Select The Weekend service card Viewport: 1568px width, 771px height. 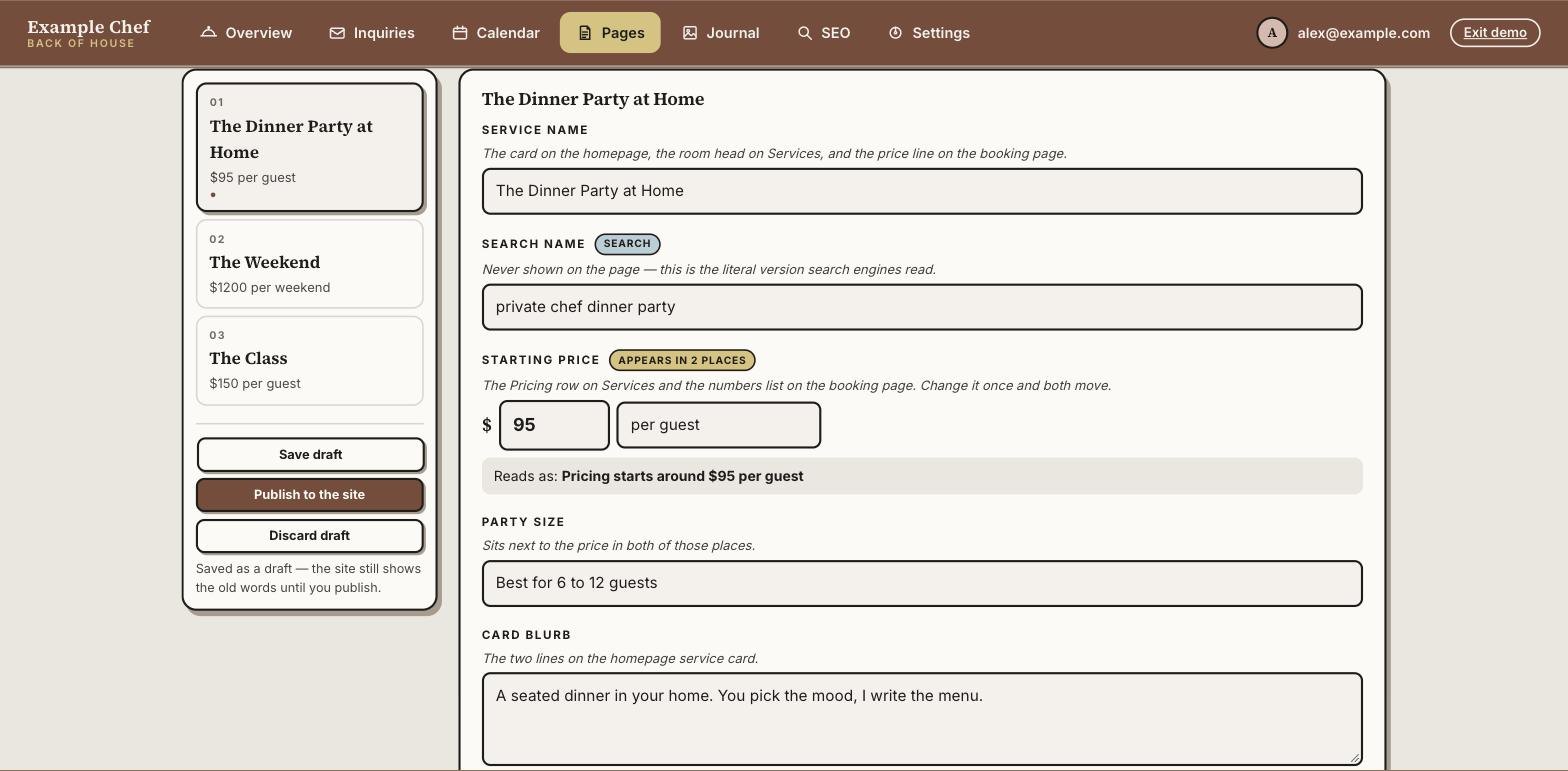[310, 264]
